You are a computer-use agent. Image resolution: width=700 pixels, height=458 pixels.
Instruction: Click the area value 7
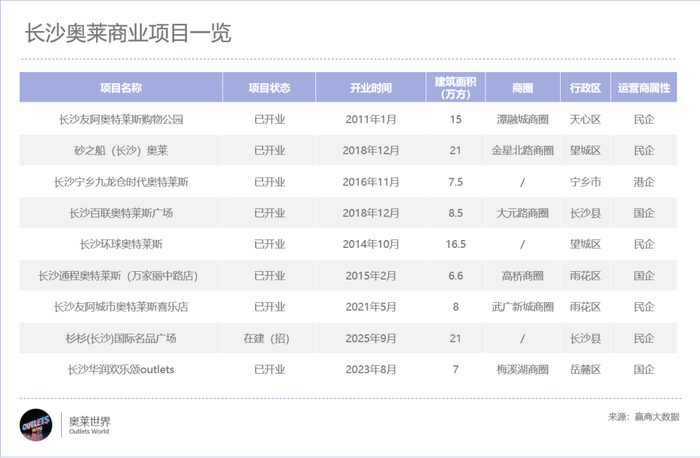click(455, 369)
